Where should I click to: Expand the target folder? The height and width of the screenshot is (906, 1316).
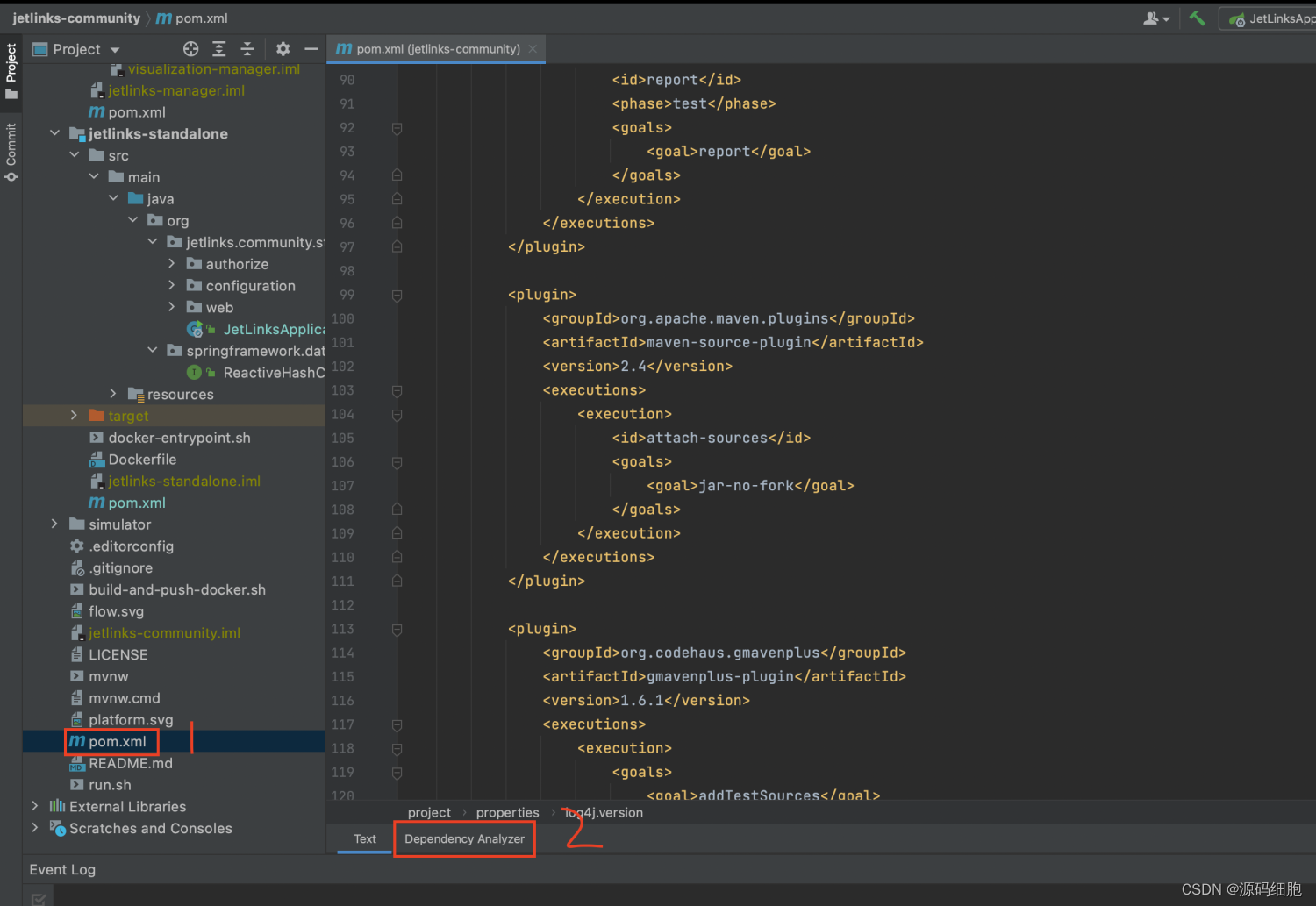(x=75, y=416)
